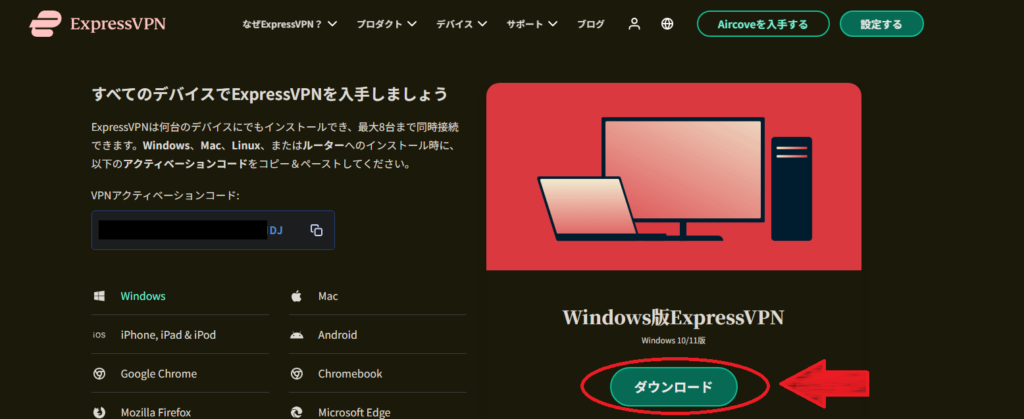The image size is (1024, 419).
Task: Select the Mozilla Firefox tab
Action: (180, 411)
